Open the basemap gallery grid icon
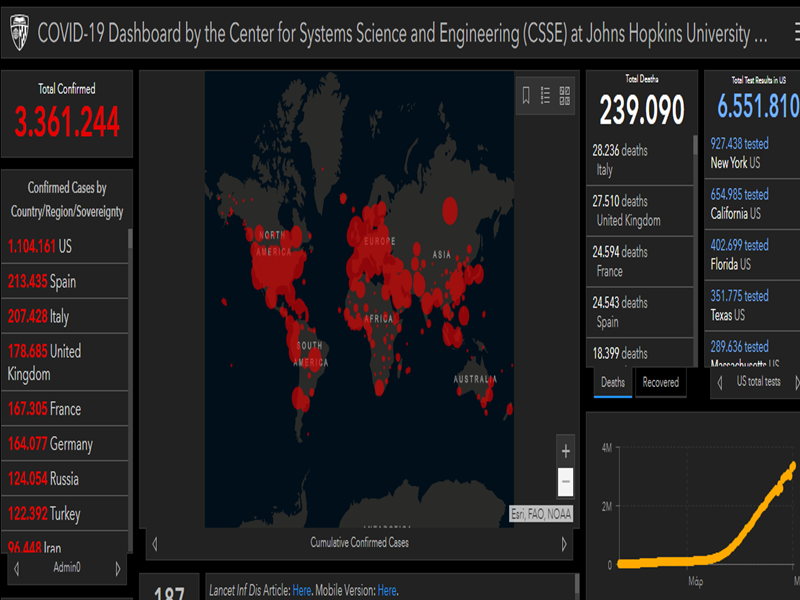Image resolution: width=800 pixels, height=600 pixels. (x=565, y=95)
